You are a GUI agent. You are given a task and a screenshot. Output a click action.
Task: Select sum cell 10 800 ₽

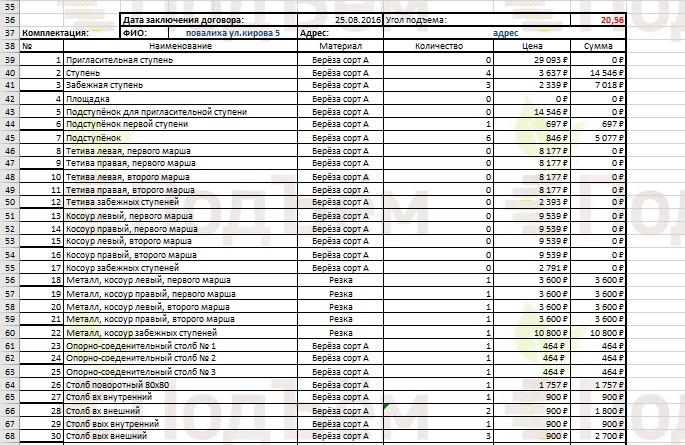tap(598, 333)
